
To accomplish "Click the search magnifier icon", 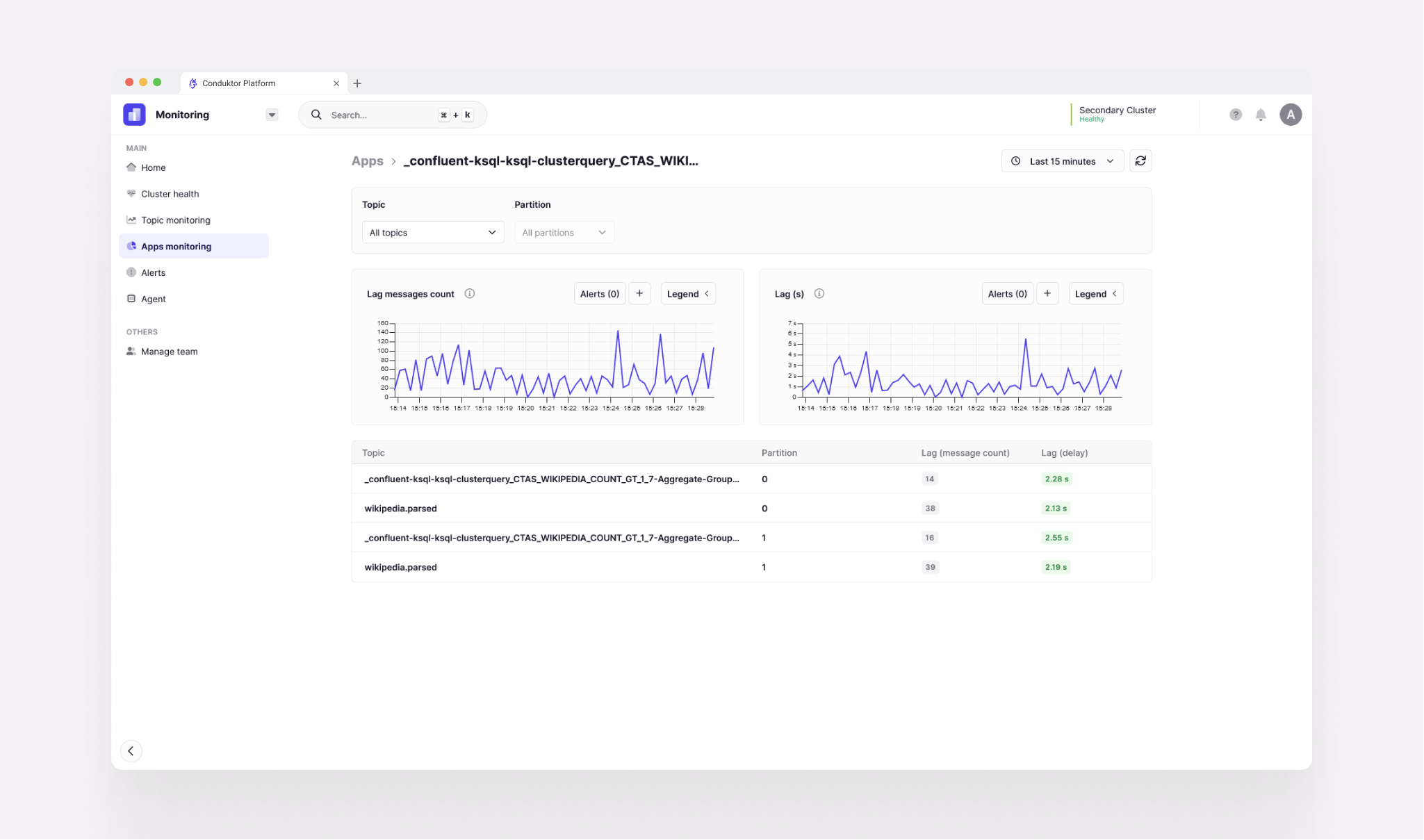I will tap(316, 115).
